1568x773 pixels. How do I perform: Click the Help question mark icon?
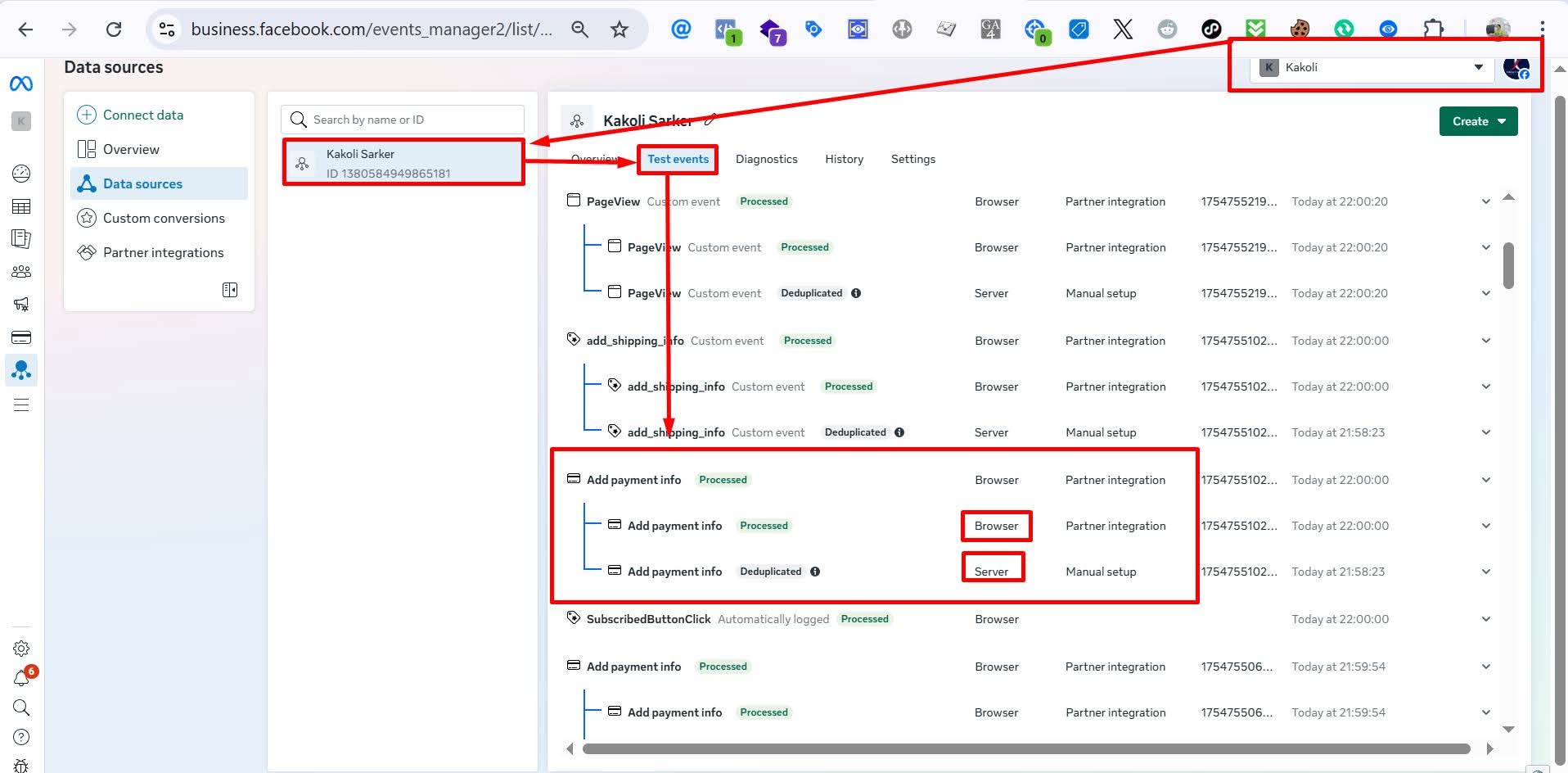tap(21, 736)
